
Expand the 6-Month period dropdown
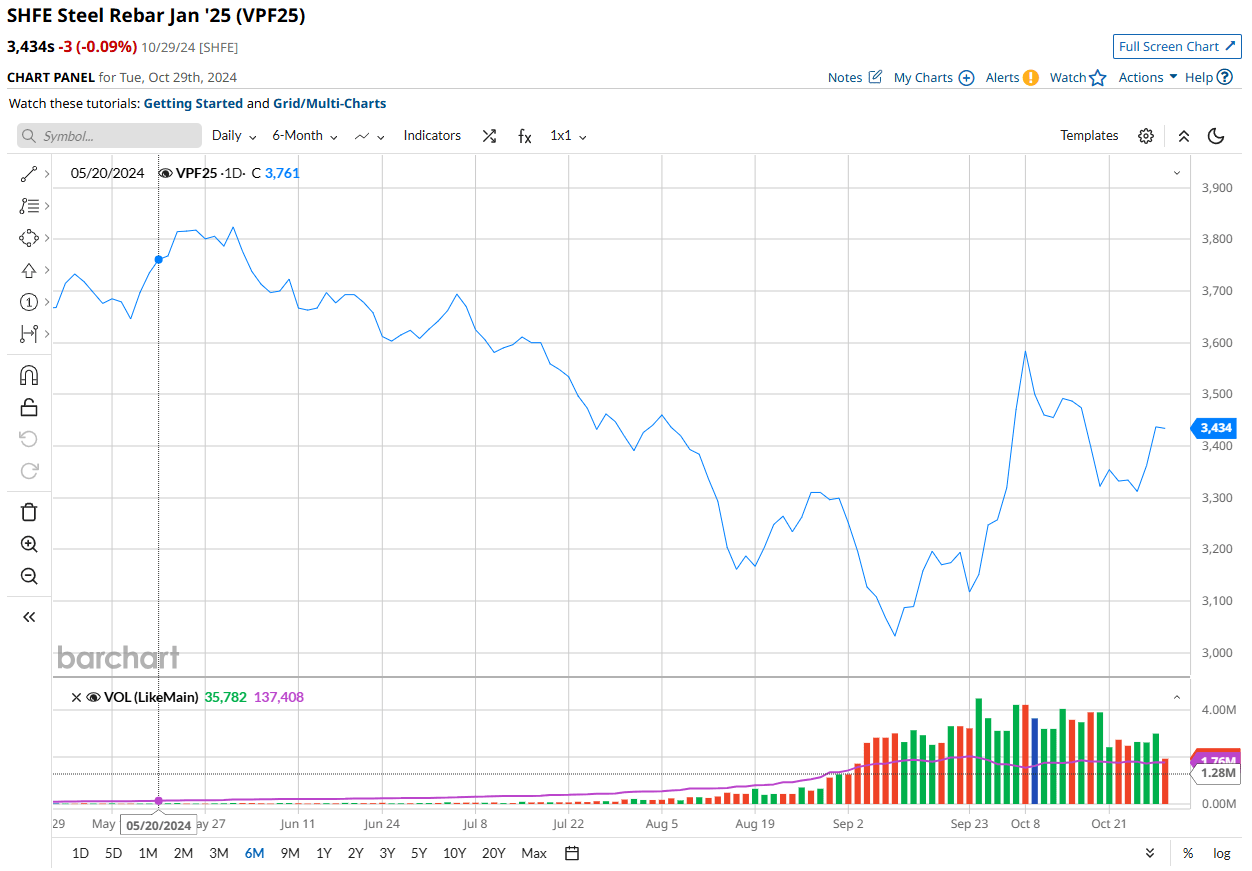(x=303, y=135)
